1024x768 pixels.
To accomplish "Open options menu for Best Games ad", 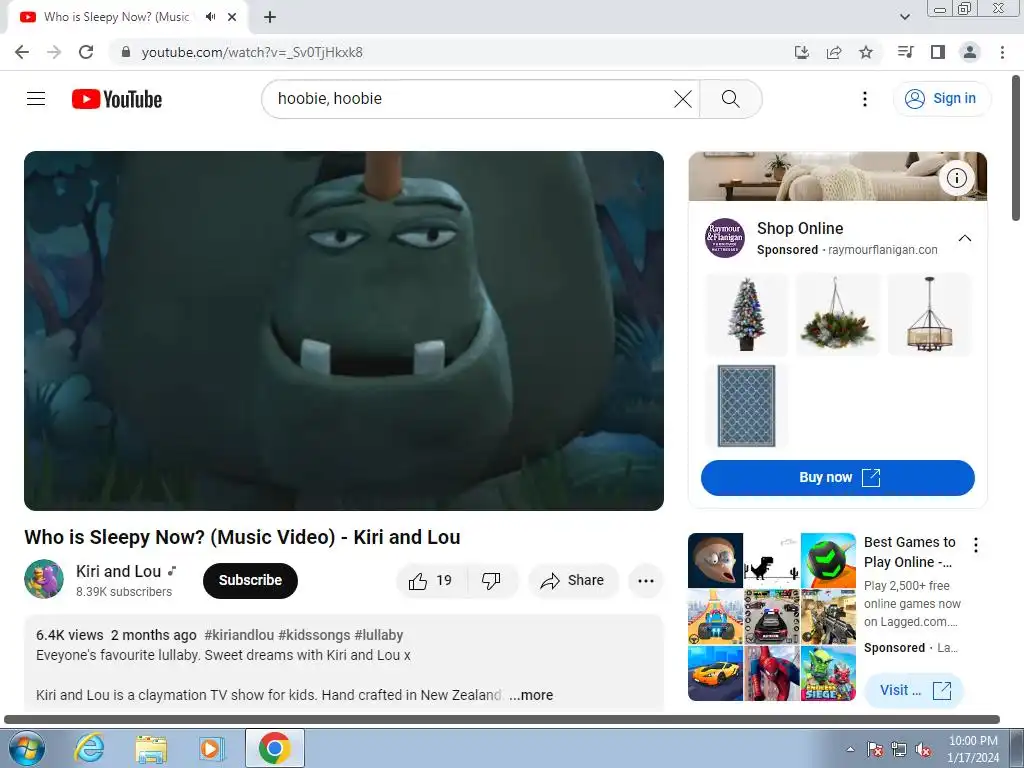I will (976, 545).
